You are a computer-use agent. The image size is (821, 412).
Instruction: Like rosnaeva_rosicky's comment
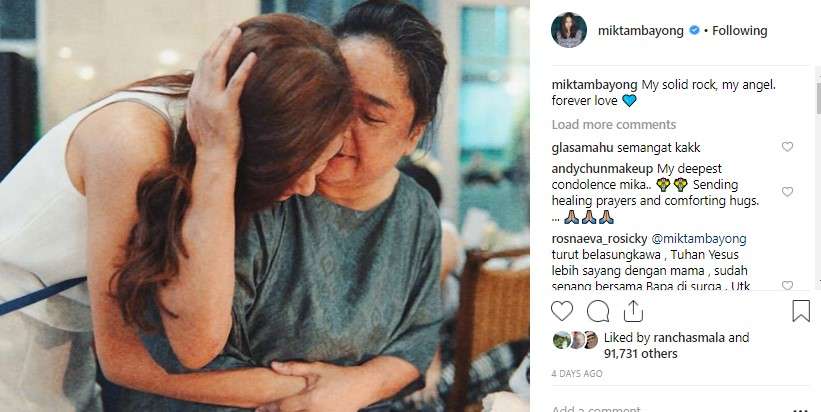click(x=787, y=286)
